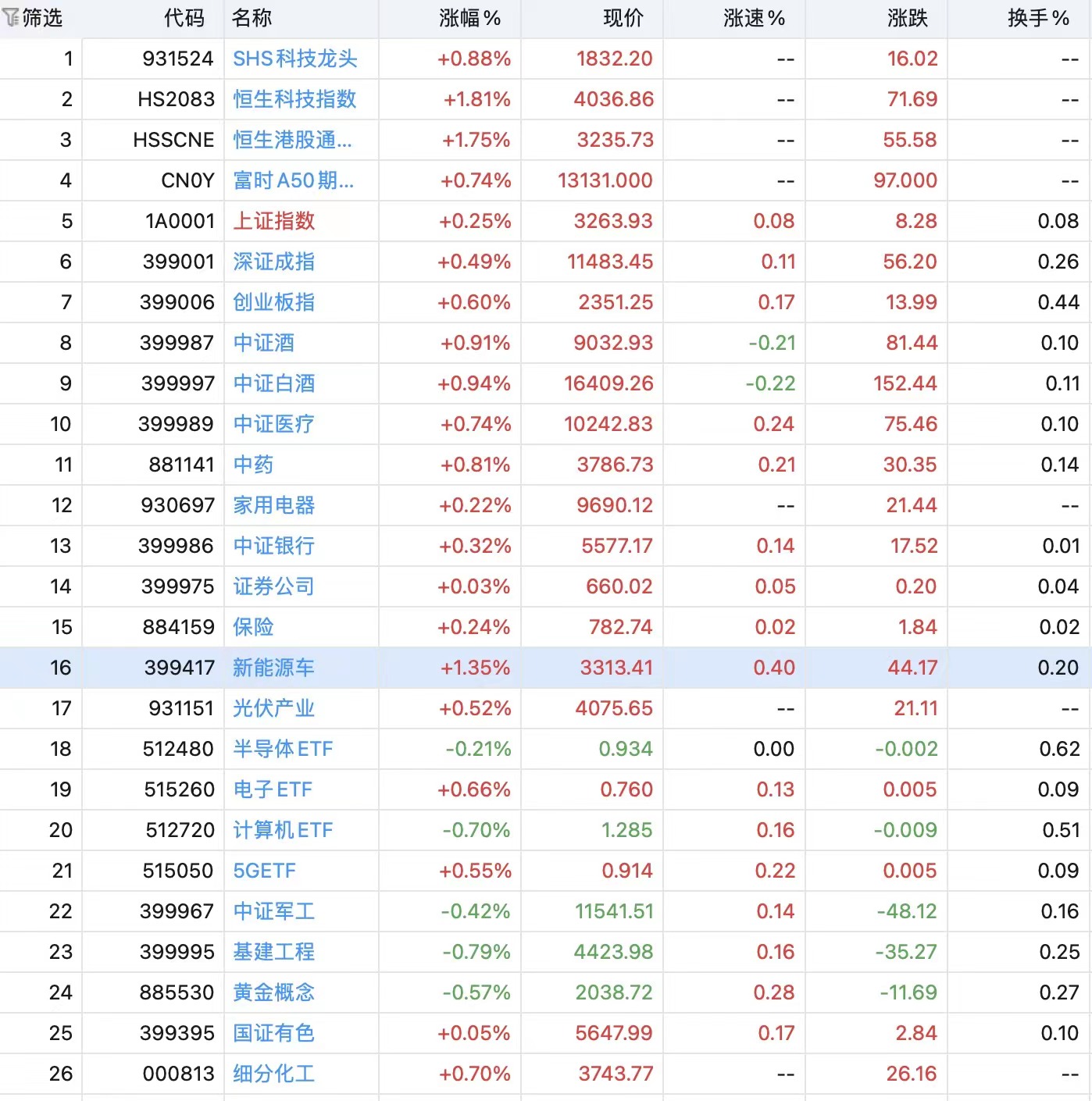Click price value 0.934
Screen dimensions: 1092x1101
[x=626, y=749]
